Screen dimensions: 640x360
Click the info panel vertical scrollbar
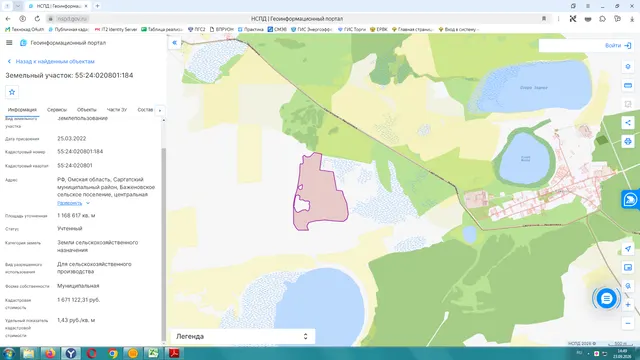164,244
